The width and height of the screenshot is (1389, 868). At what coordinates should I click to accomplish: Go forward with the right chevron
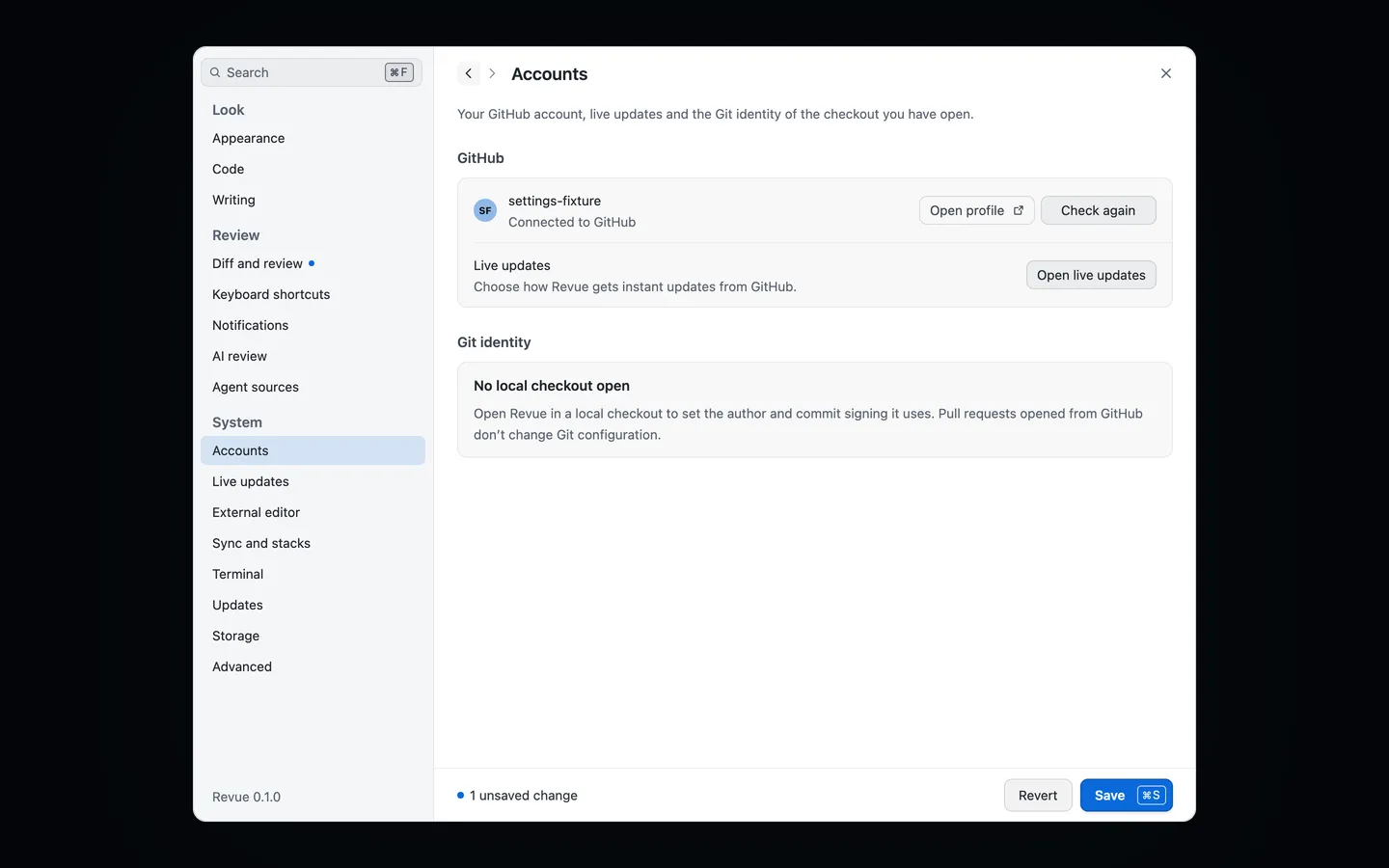click(492, 73)
